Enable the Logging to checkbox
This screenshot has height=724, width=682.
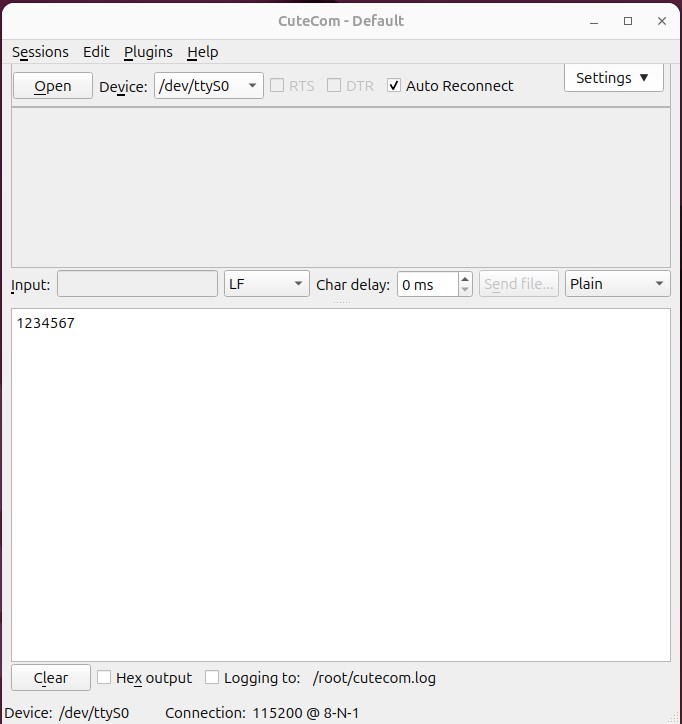click(x=253, y=678)
